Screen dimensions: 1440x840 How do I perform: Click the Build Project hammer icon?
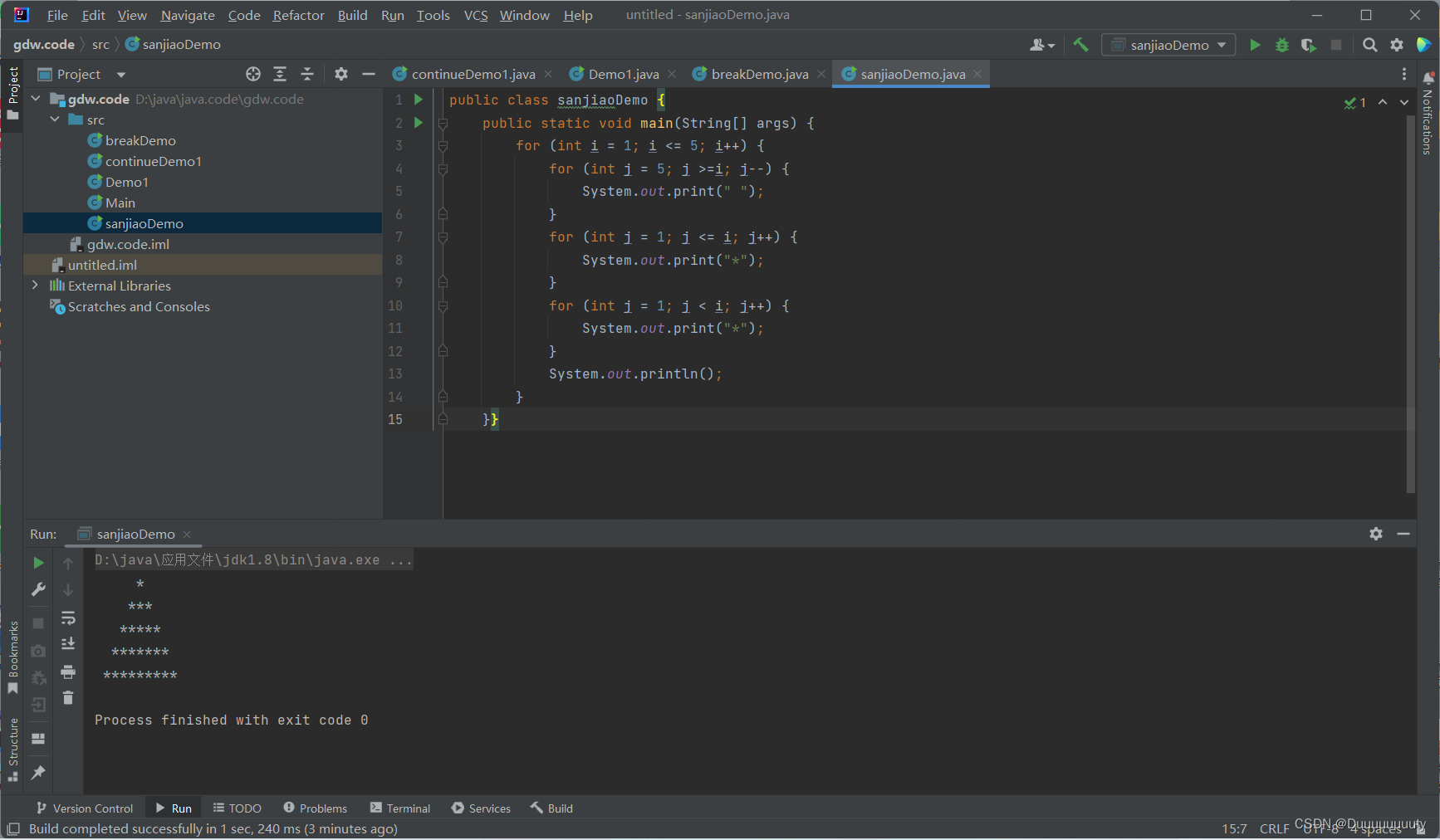1080,45
